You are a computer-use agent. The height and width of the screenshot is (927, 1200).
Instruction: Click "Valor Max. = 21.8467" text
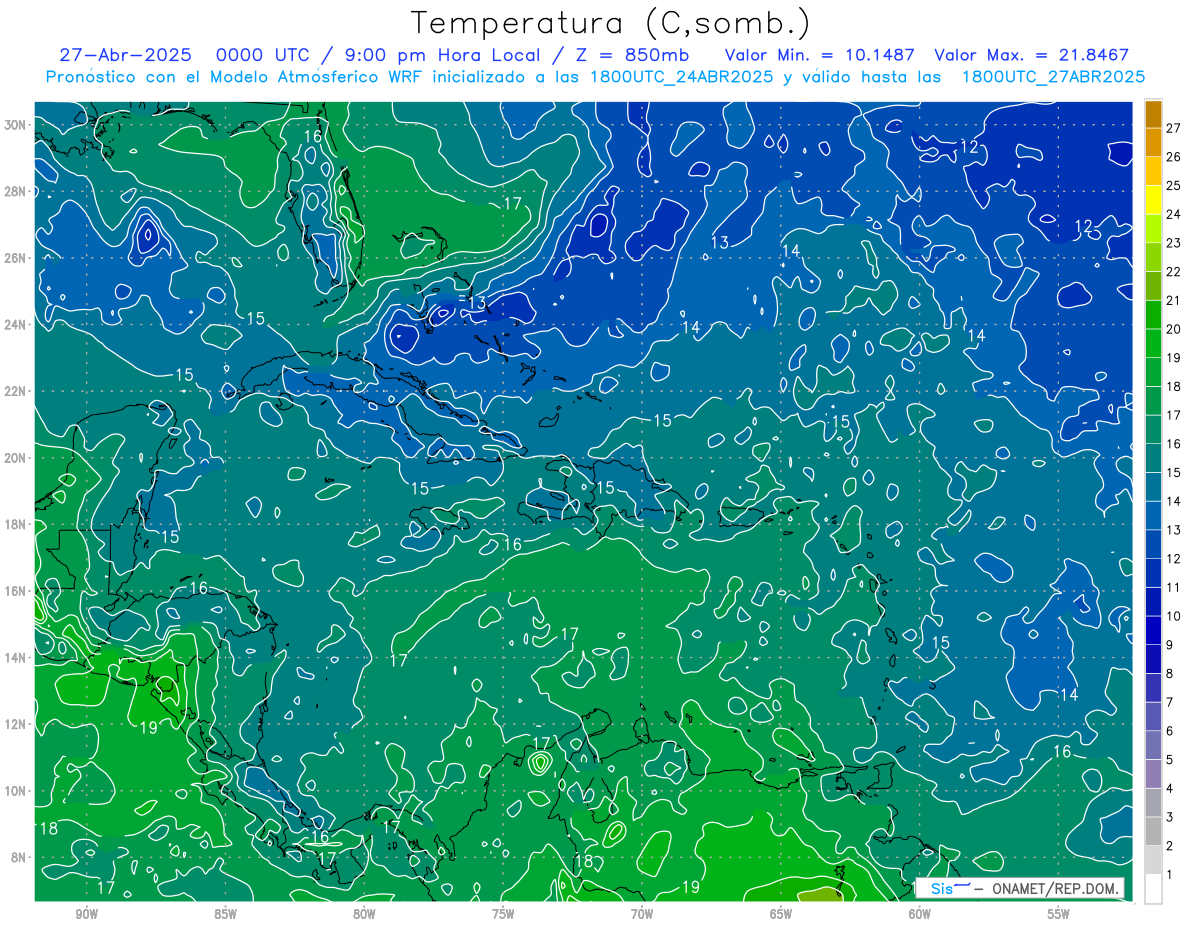click(x=1032, y=55)
